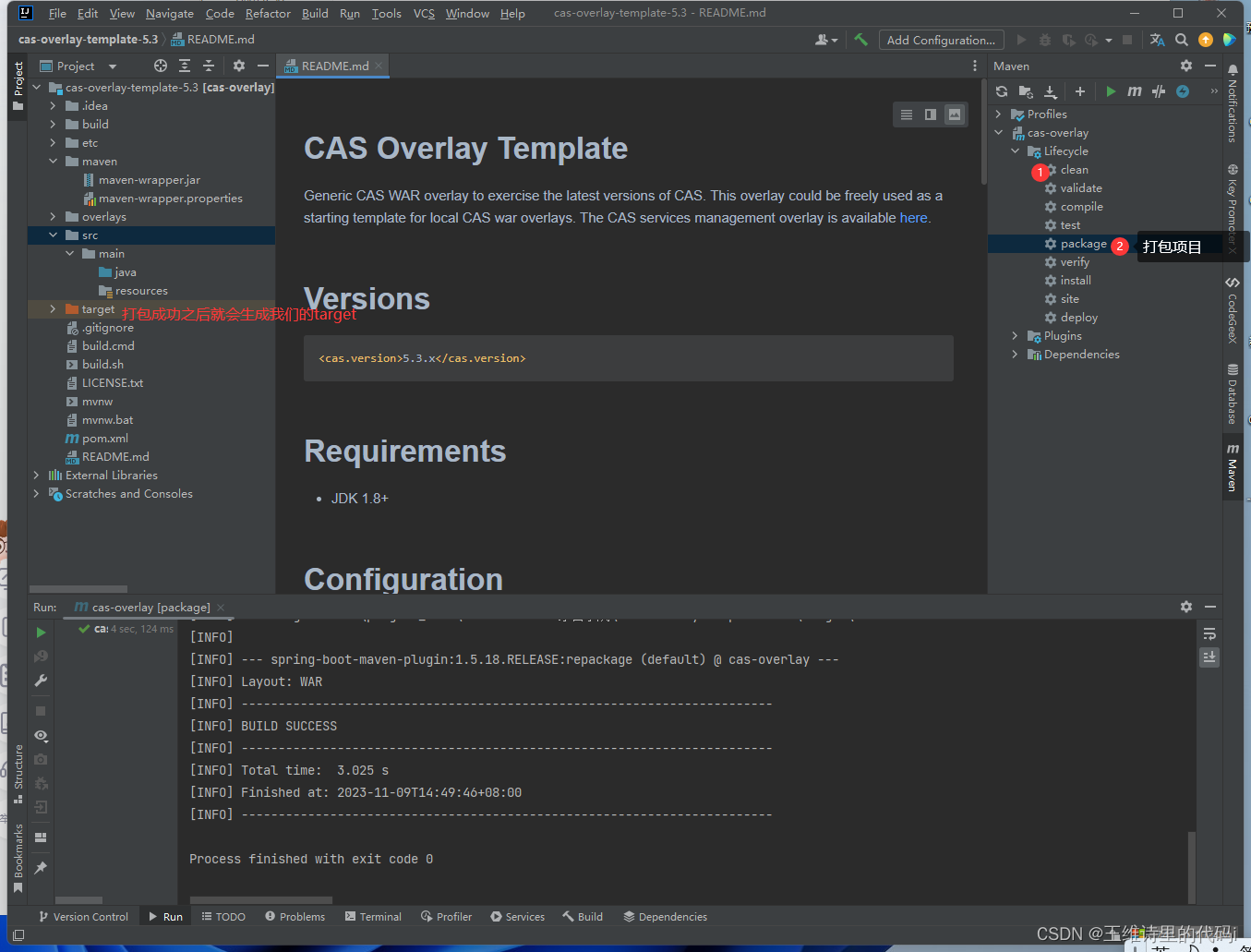The image size is (1251, 952).
Task: Click Download Sources and Documentation icon
Action: 1051,91
